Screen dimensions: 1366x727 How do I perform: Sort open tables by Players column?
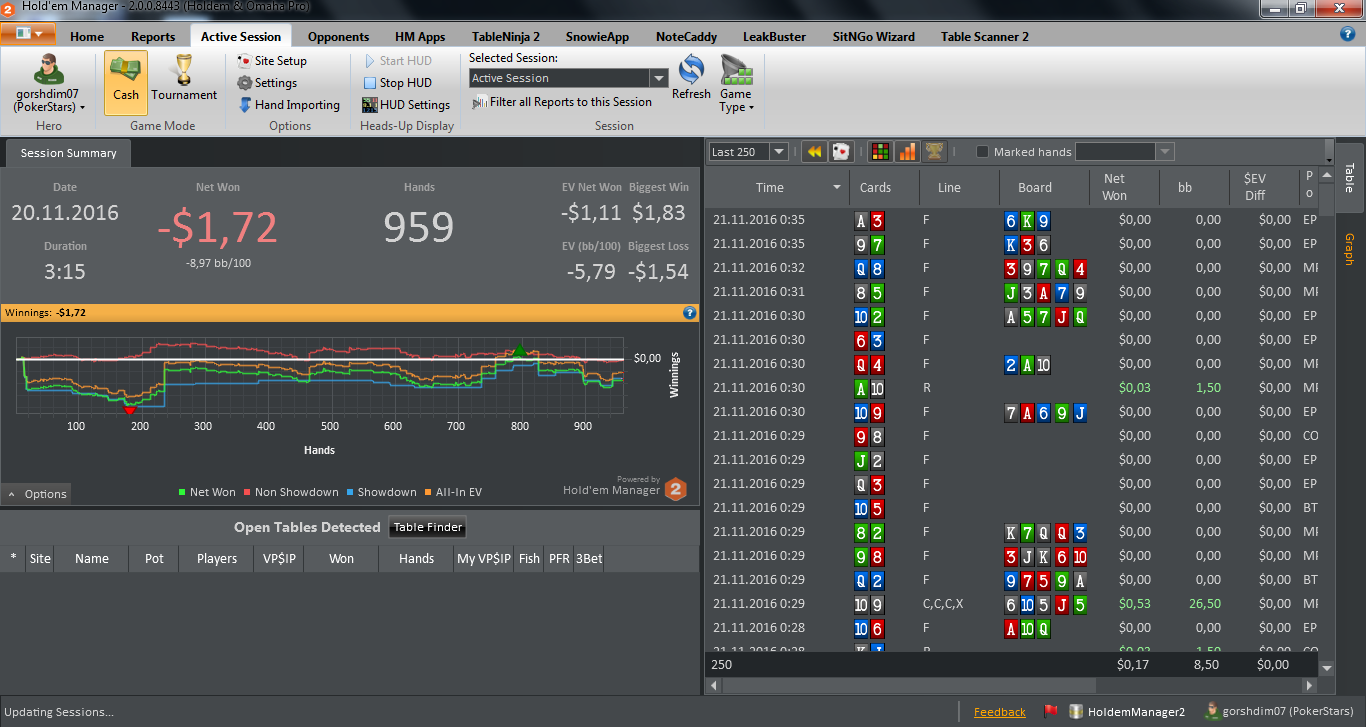coord(217,559)
